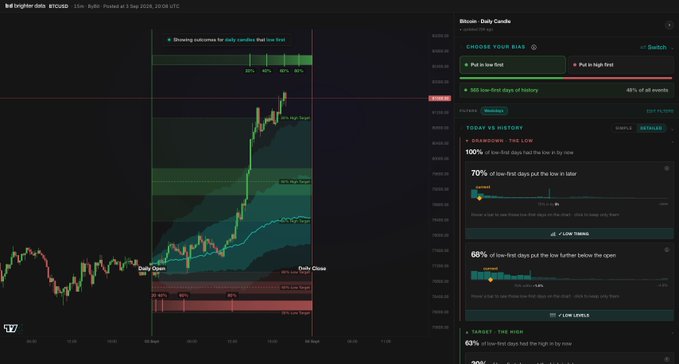679x364 pixels.
Task: Open the info icon beside Choose Your Bias
Action: [x=534, y=47]
